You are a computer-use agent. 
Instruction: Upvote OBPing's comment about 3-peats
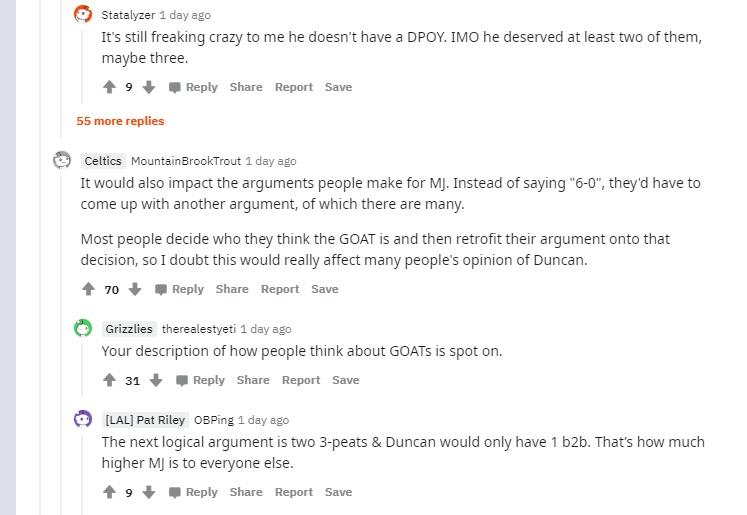(109, 492)
